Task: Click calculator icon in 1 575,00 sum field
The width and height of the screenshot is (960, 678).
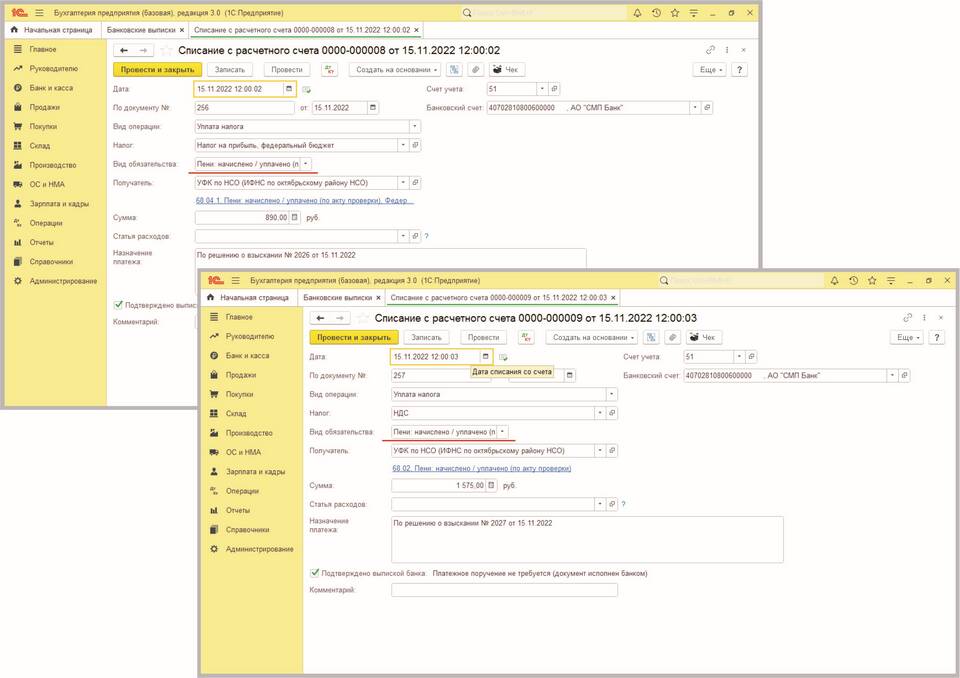Action: coord(494,486)
